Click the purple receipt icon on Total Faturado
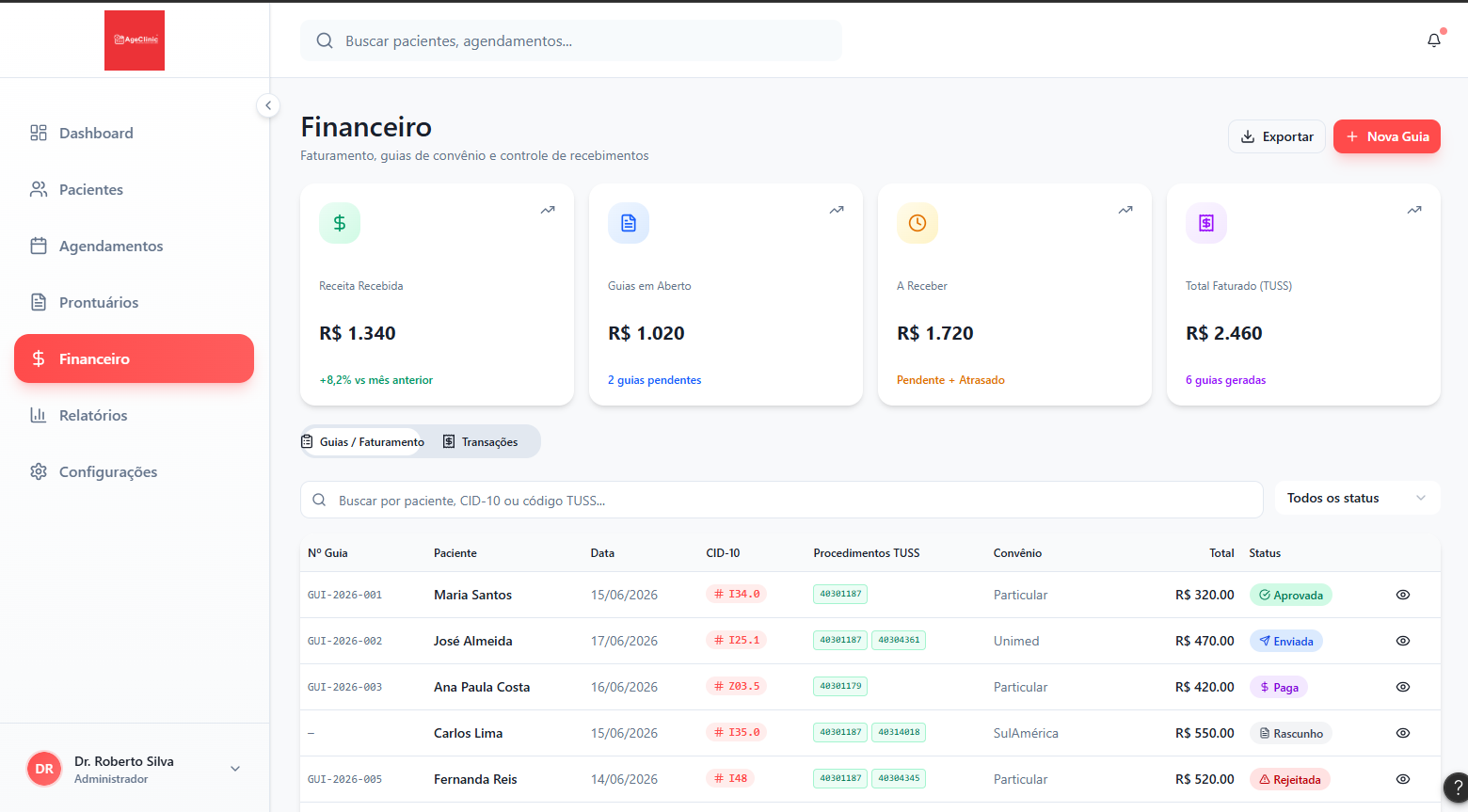The height and width of the screenshot is (812, 1468). pos(1206,223)
